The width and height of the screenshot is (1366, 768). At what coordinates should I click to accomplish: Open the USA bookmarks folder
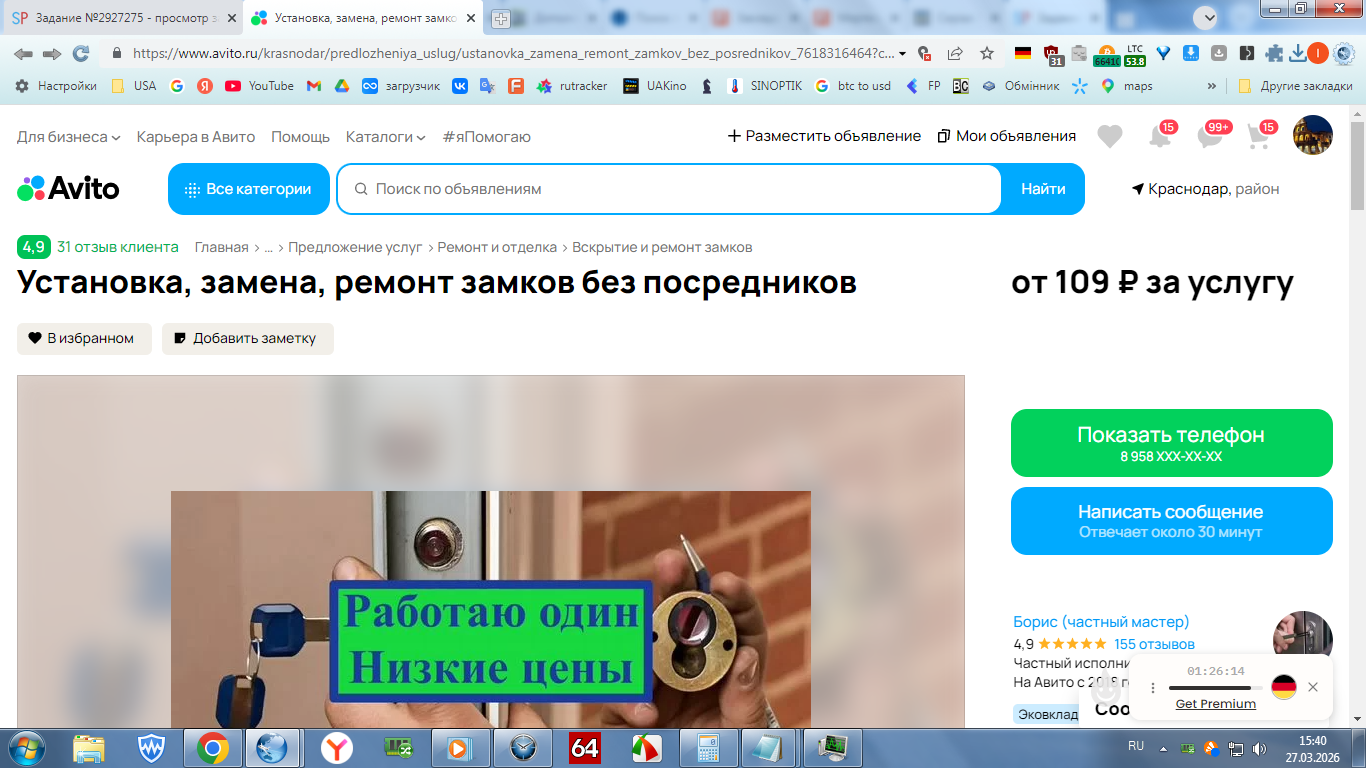coord(134,86)
